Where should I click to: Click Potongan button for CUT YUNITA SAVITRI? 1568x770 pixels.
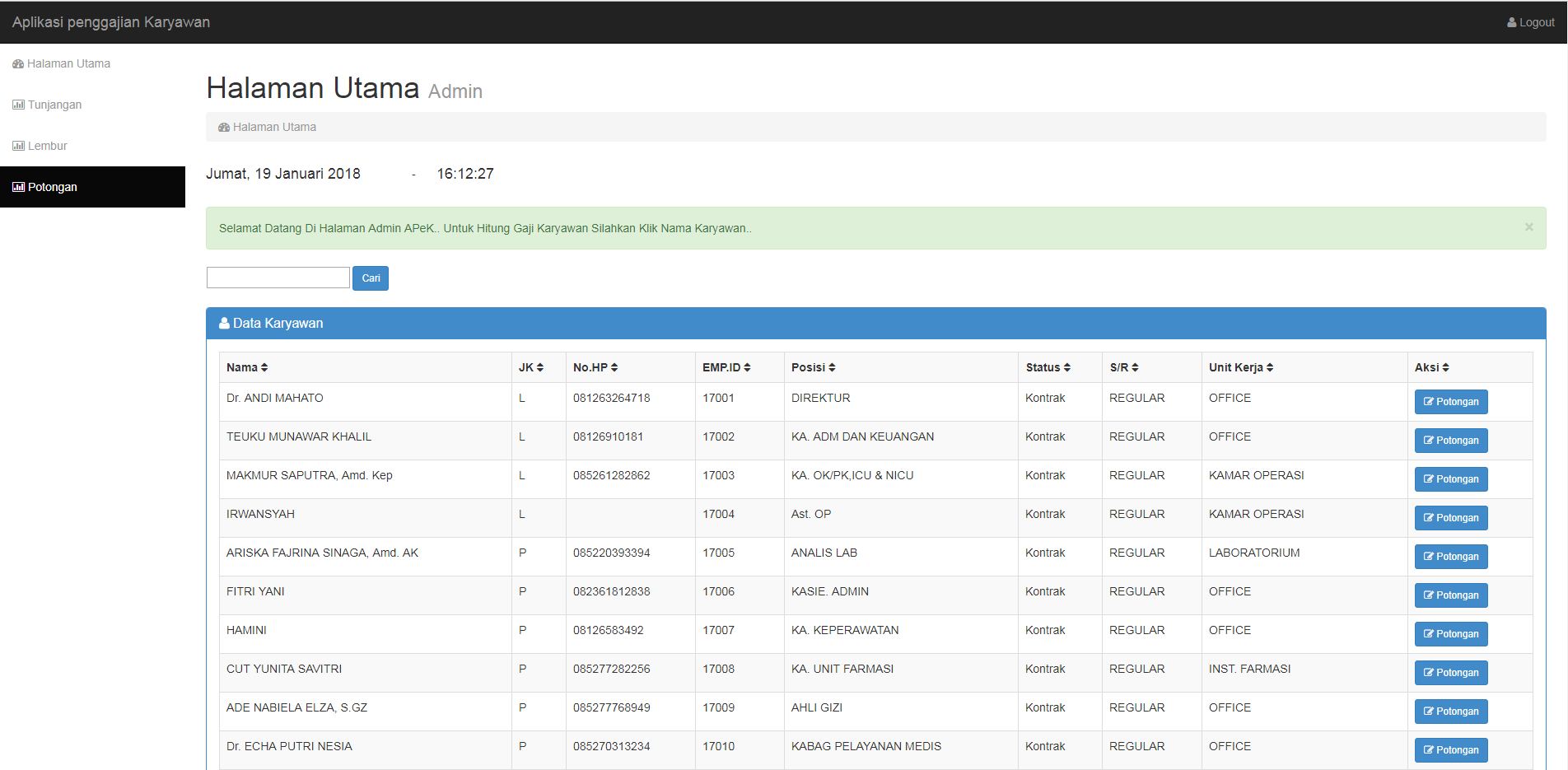coord(1451,673)
